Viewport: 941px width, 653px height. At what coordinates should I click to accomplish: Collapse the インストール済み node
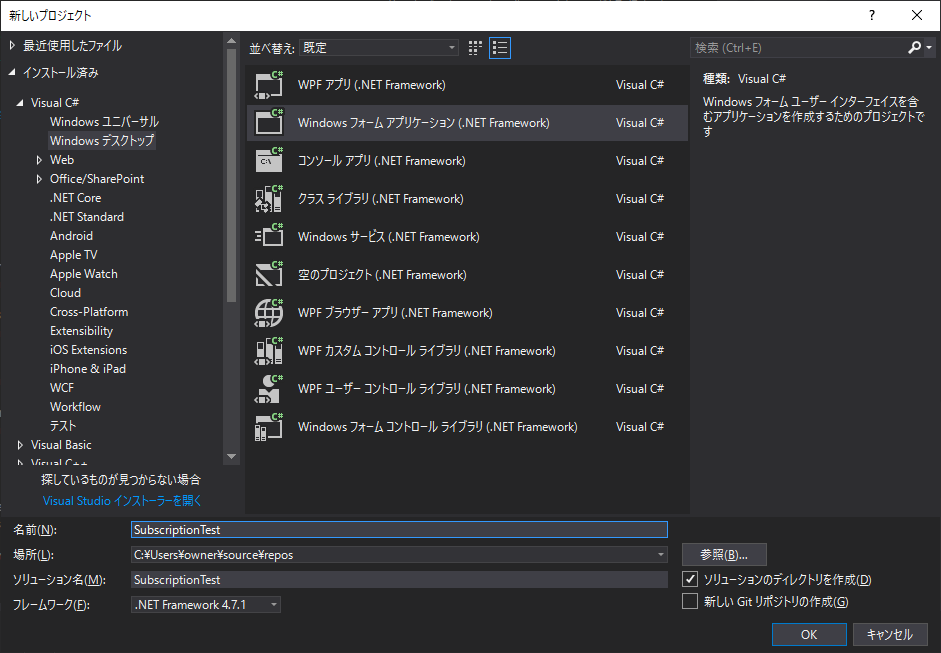pos(12,72)
